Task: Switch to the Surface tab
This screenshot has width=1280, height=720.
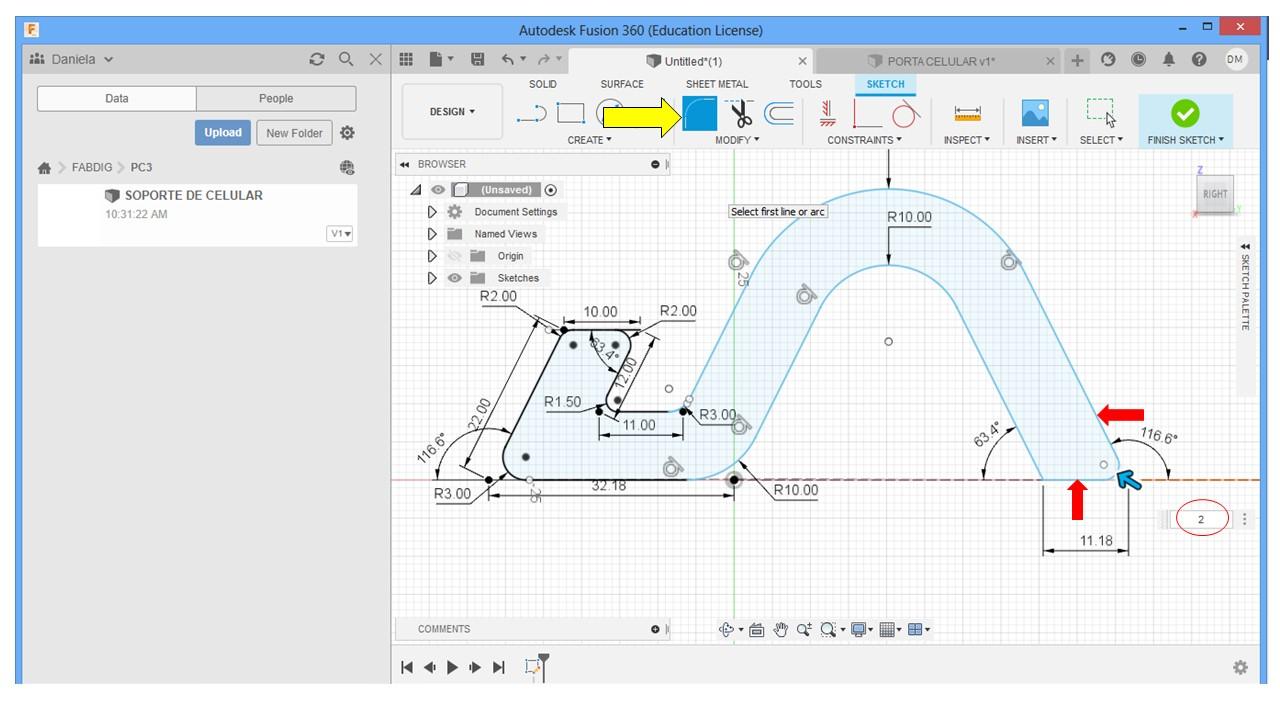Action: coord(622,84)
